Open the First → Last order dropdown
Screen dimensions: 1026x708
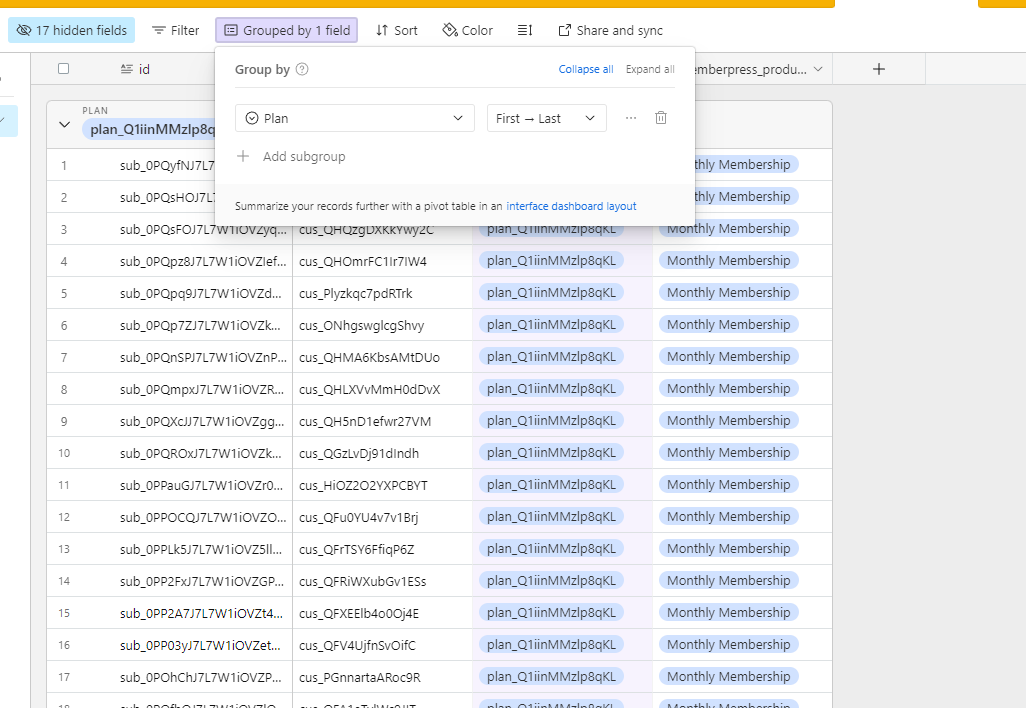tap(546, 118)
